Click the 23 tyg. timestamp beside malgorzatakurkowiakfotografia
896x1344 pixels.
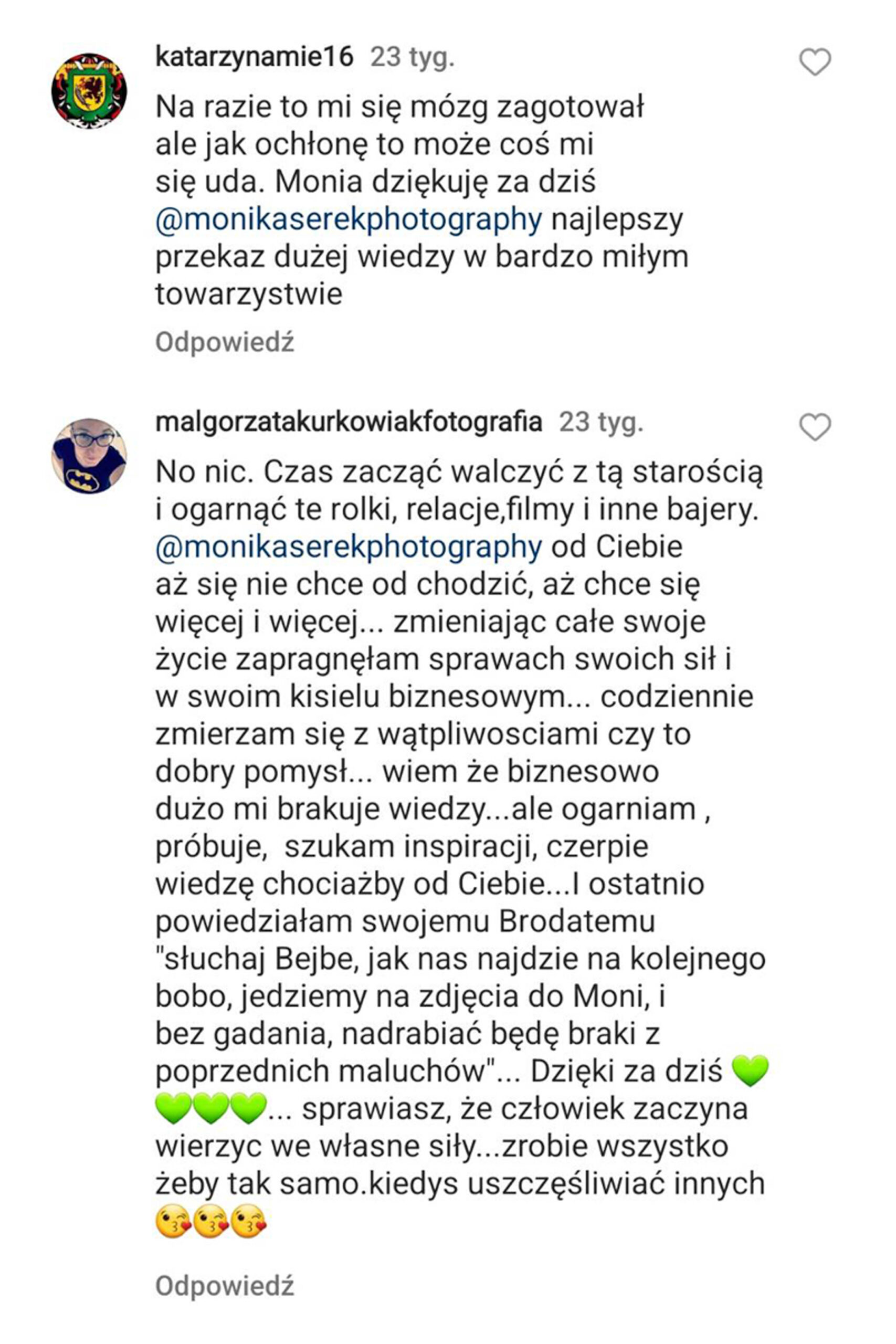click(601, 422)
